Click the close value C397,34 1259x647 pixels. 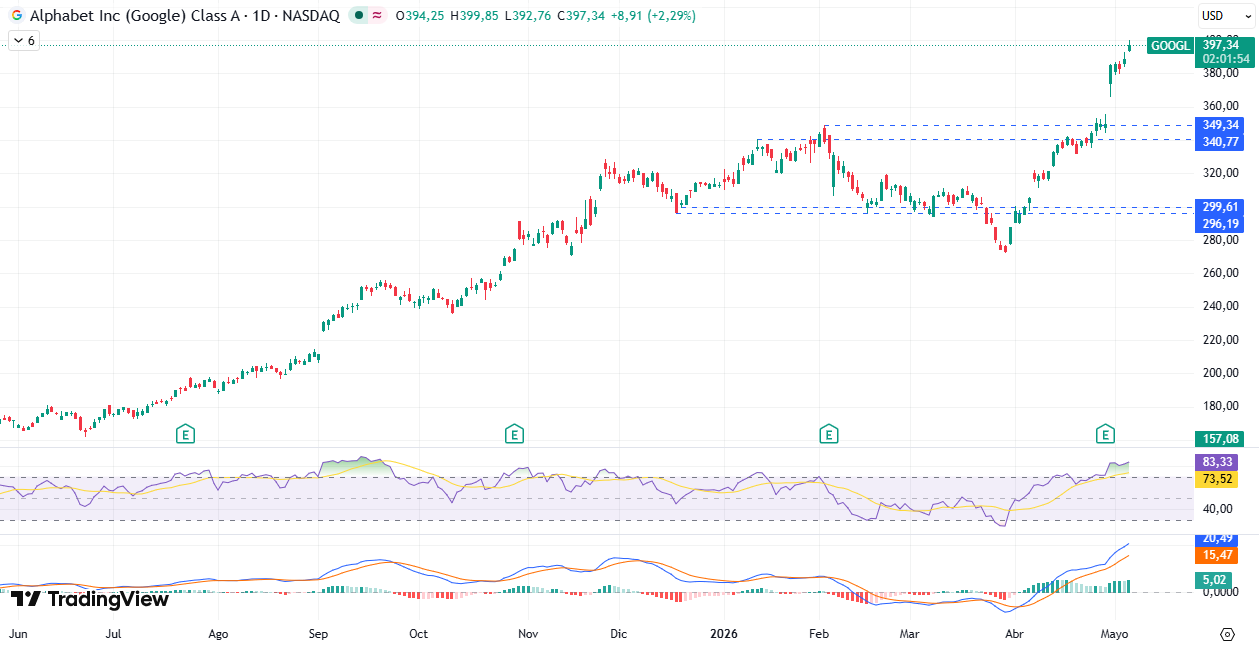(x=580, y=16)
